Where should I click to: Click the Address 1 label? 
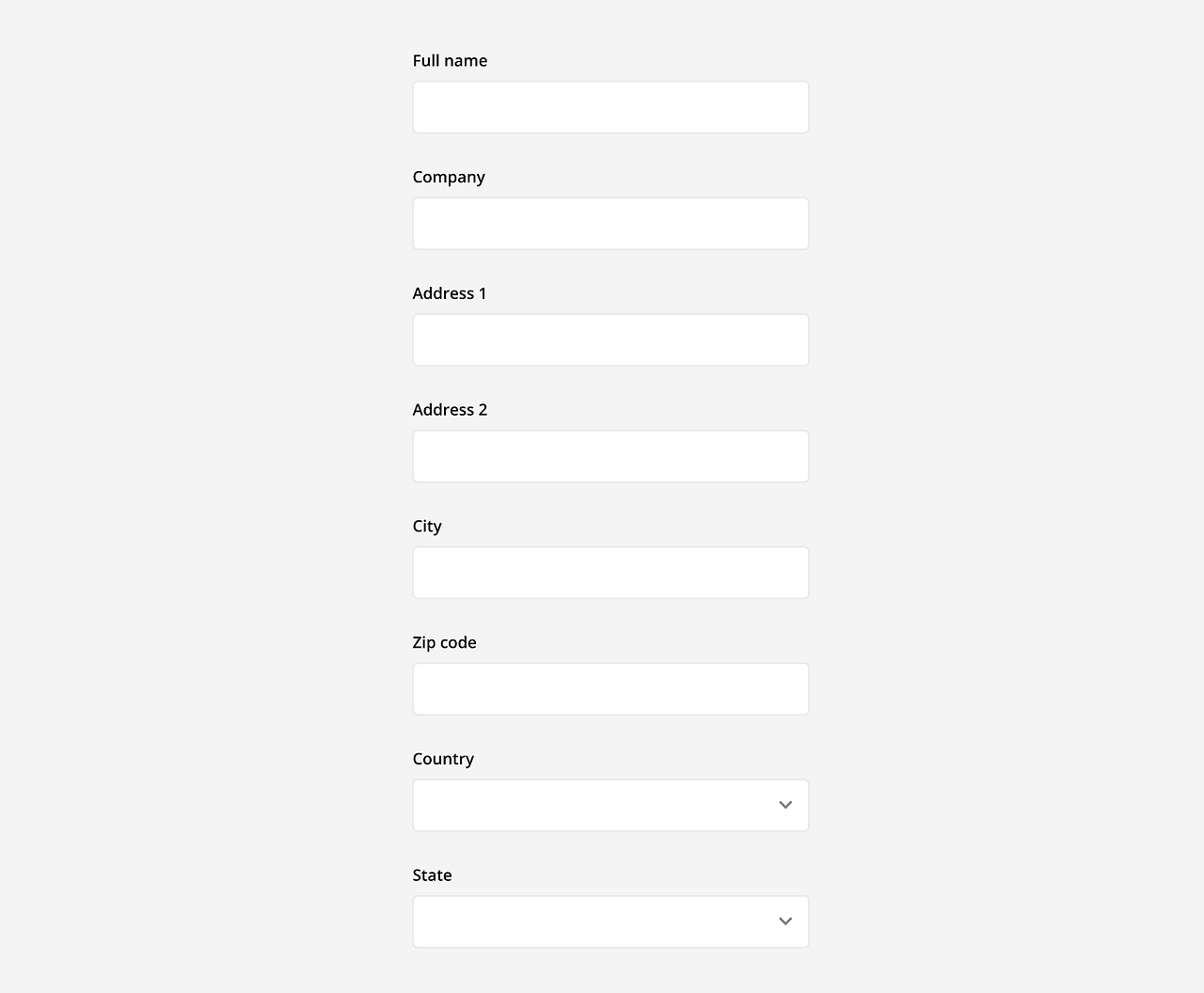point(450,292)
